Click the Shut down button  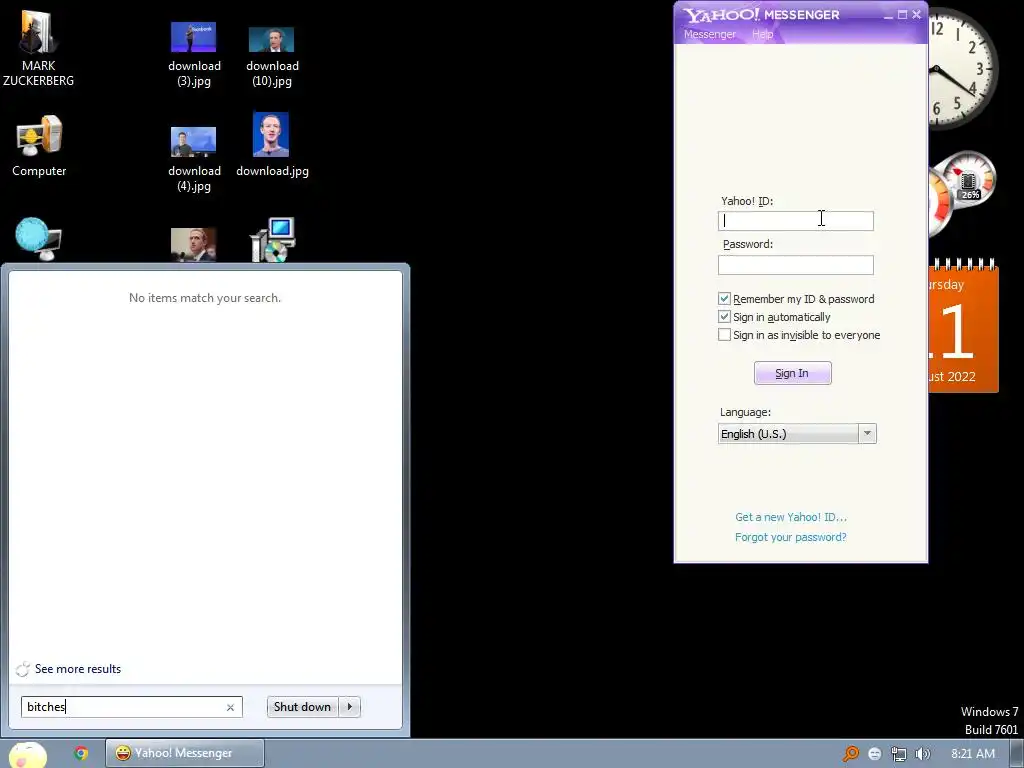click(x=302, y=707)
